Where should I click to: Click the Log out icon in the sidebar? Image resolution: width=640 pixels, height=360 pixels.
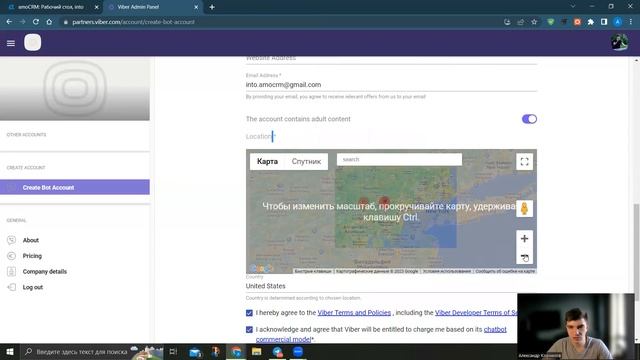(x=11, y=287)
